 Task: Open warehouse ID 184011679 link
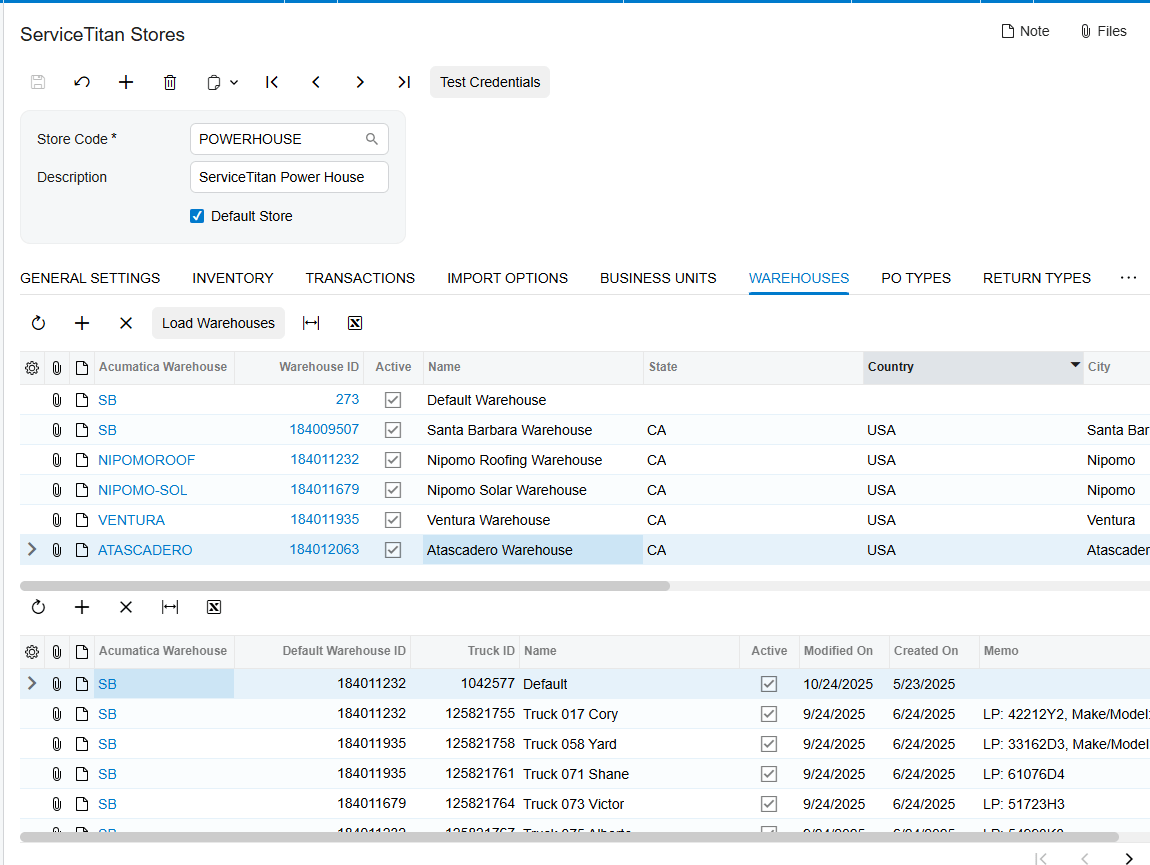[x=325, y=489]
